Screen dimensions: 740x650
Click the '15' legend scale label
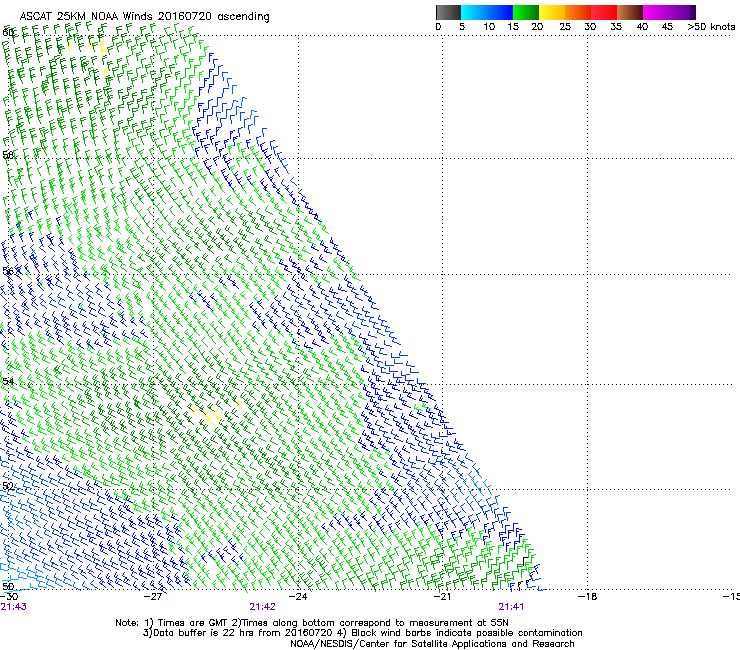pos(513,27)
